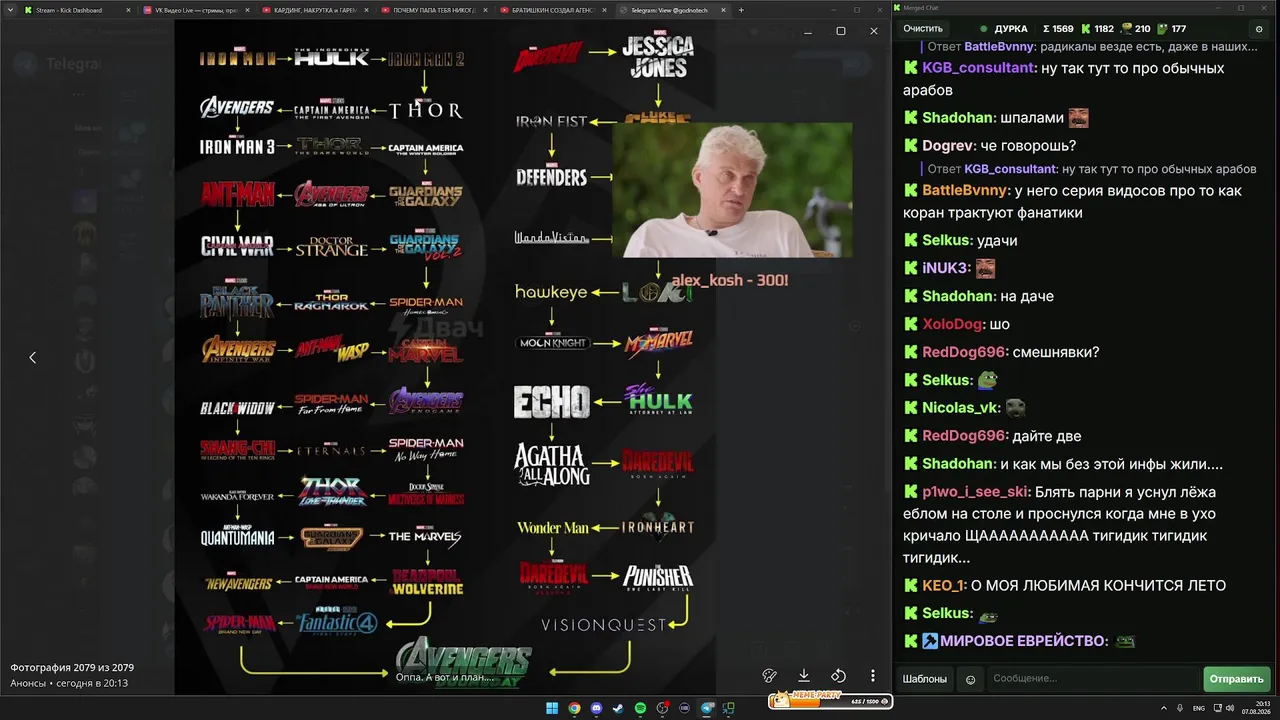The width and height of the screenshot is (1280, 720).
Task: Open the browser tab search dropdown
Action: (x=8, y=10)
